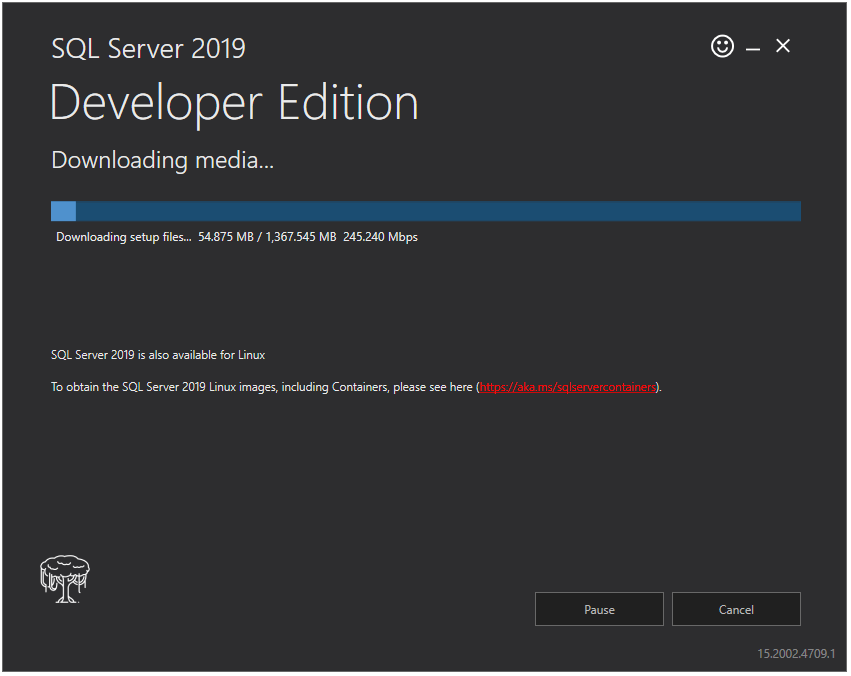The width and height of the screenshot is (851, 676).
Task: Cancel the download
Action: [735, 609]
